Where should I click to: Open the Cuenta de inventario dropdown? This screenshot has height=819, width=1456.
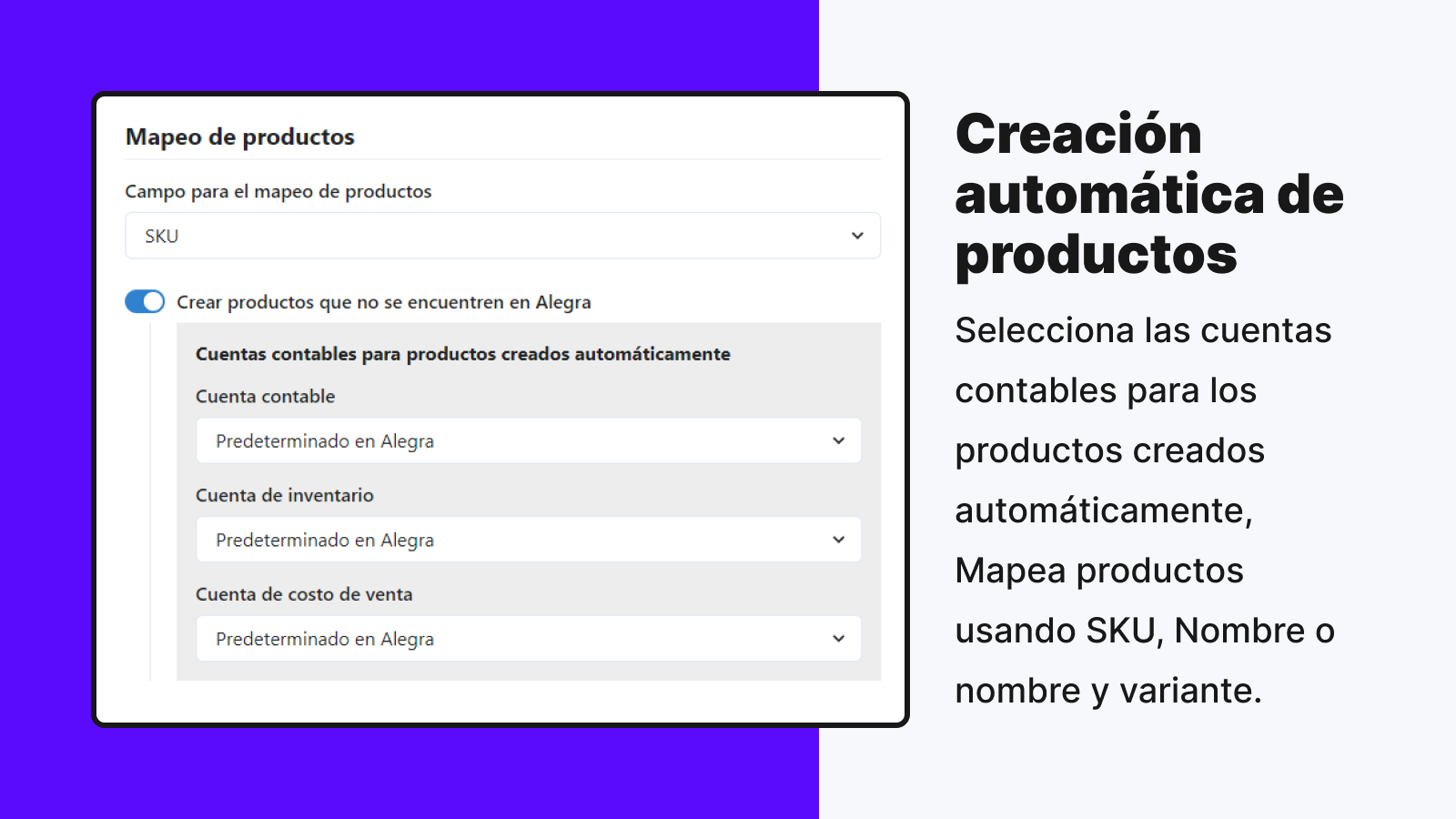click(528, 540)
